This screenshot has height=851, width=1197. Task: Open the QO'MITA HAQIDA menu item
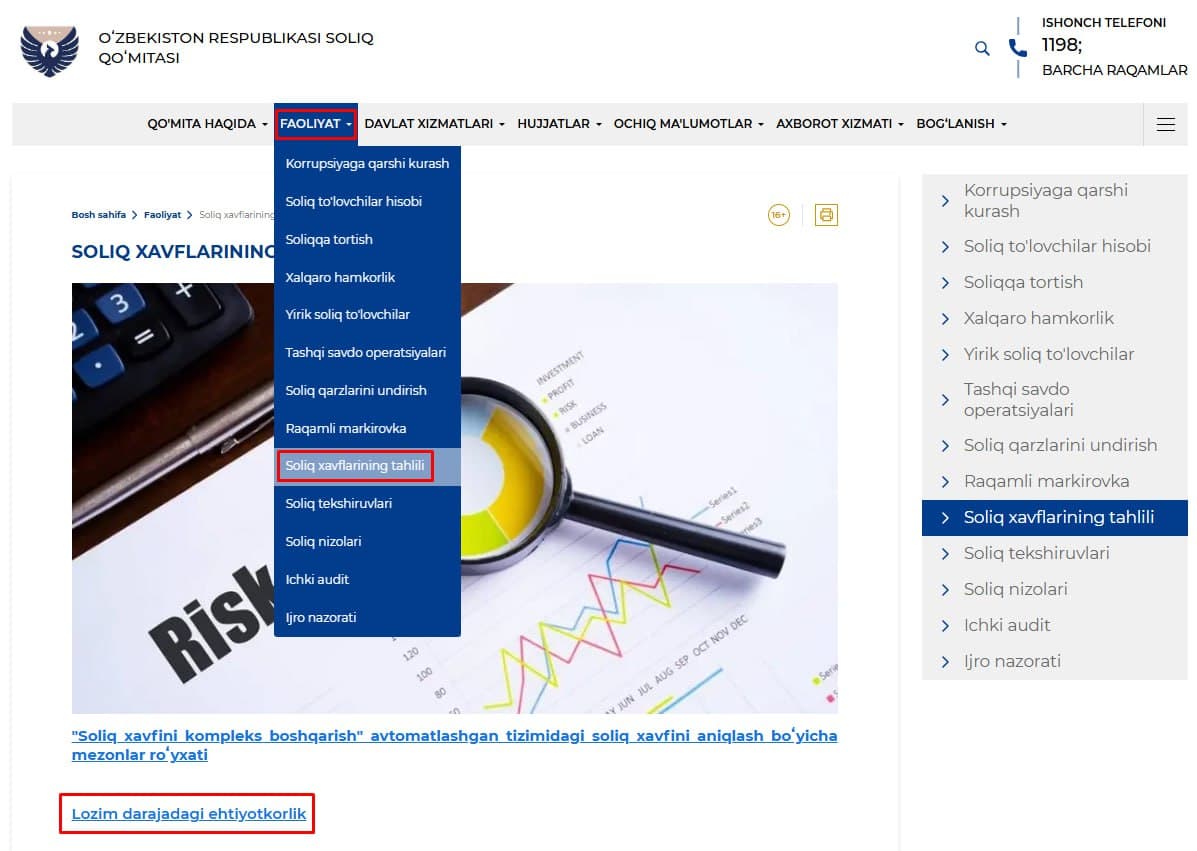(x=203, y=123)
